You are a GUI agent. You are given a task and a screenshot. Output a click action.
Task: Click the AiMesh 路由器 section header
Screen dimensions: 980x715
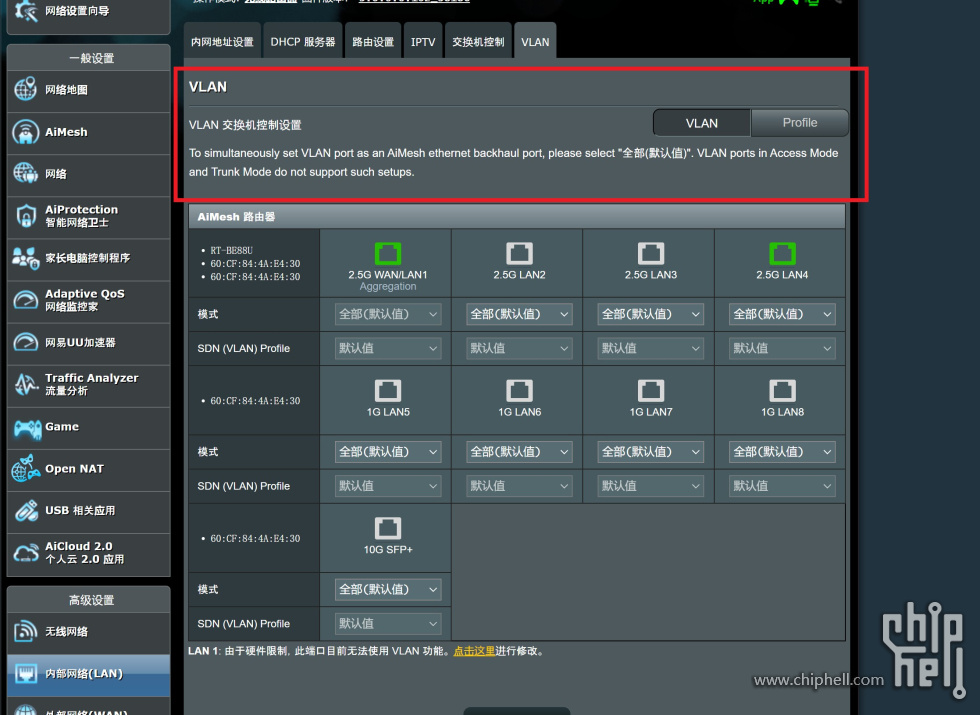[x=516, y=216]
